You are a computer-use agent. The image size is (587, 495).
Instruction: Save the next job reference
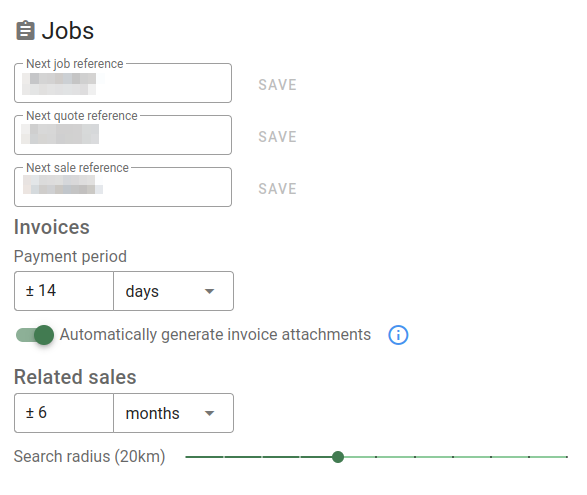(x=277, y=85)
